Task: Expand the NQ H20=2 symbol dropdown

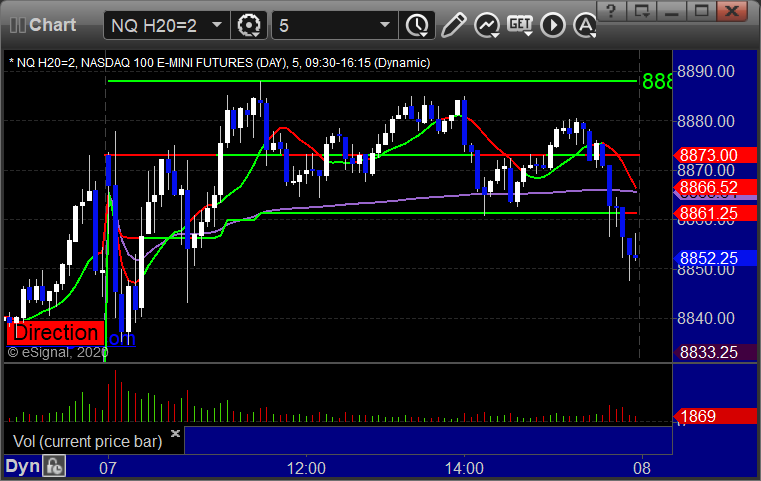Action: pyautogui.click(x=217, y=25)
